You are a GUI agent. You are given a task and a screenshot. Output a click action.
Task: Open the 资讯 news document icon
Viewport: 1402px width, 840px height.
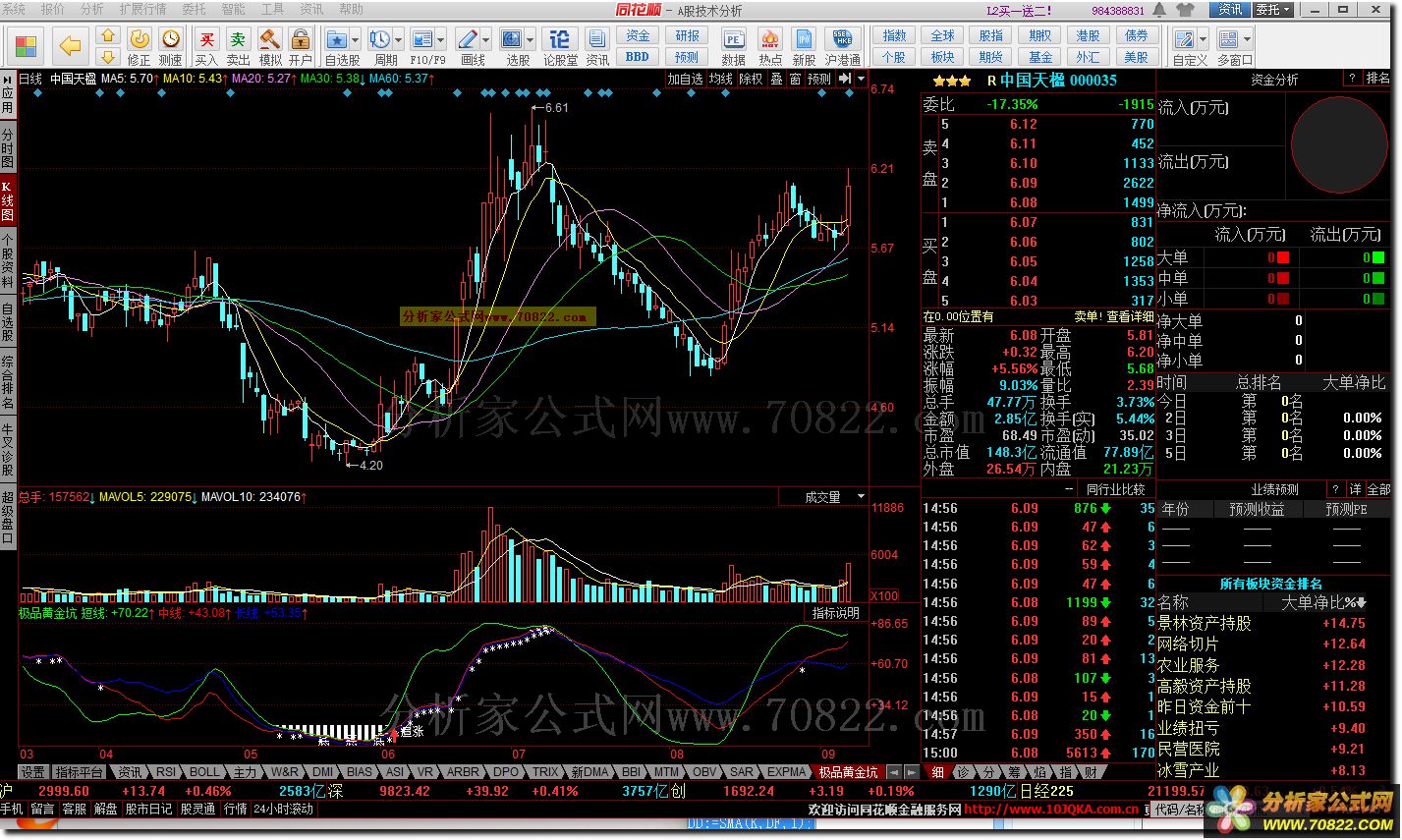(597, 39)
